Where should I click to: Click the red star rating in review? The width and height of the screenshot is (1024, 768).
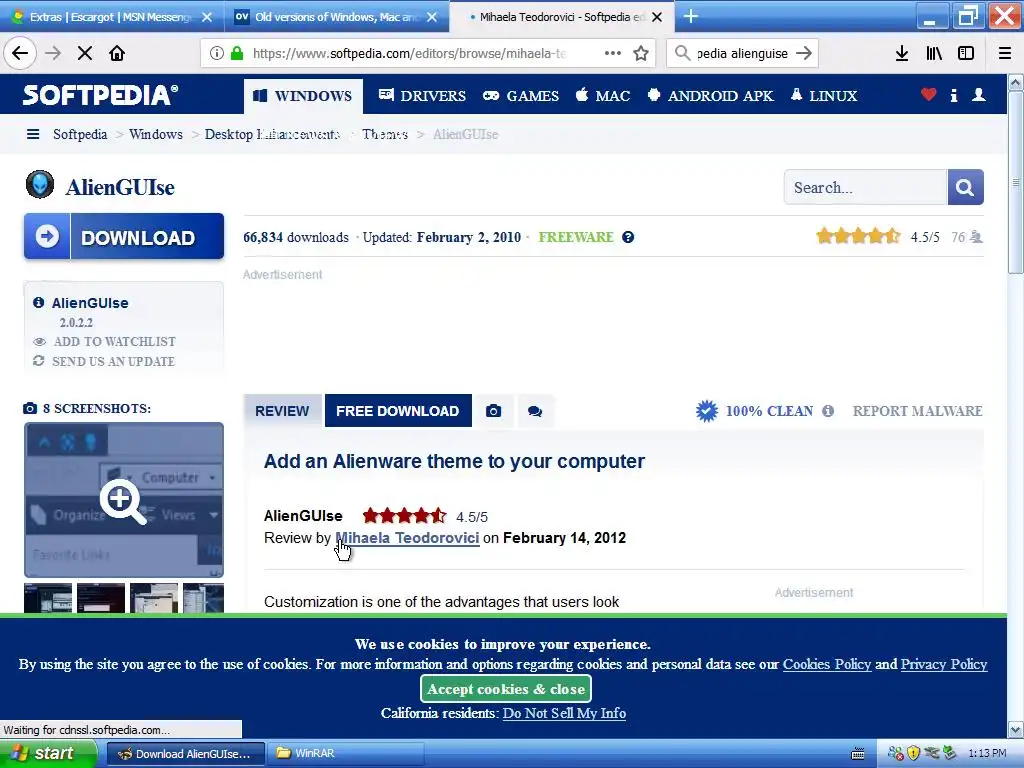click(404, 516)
